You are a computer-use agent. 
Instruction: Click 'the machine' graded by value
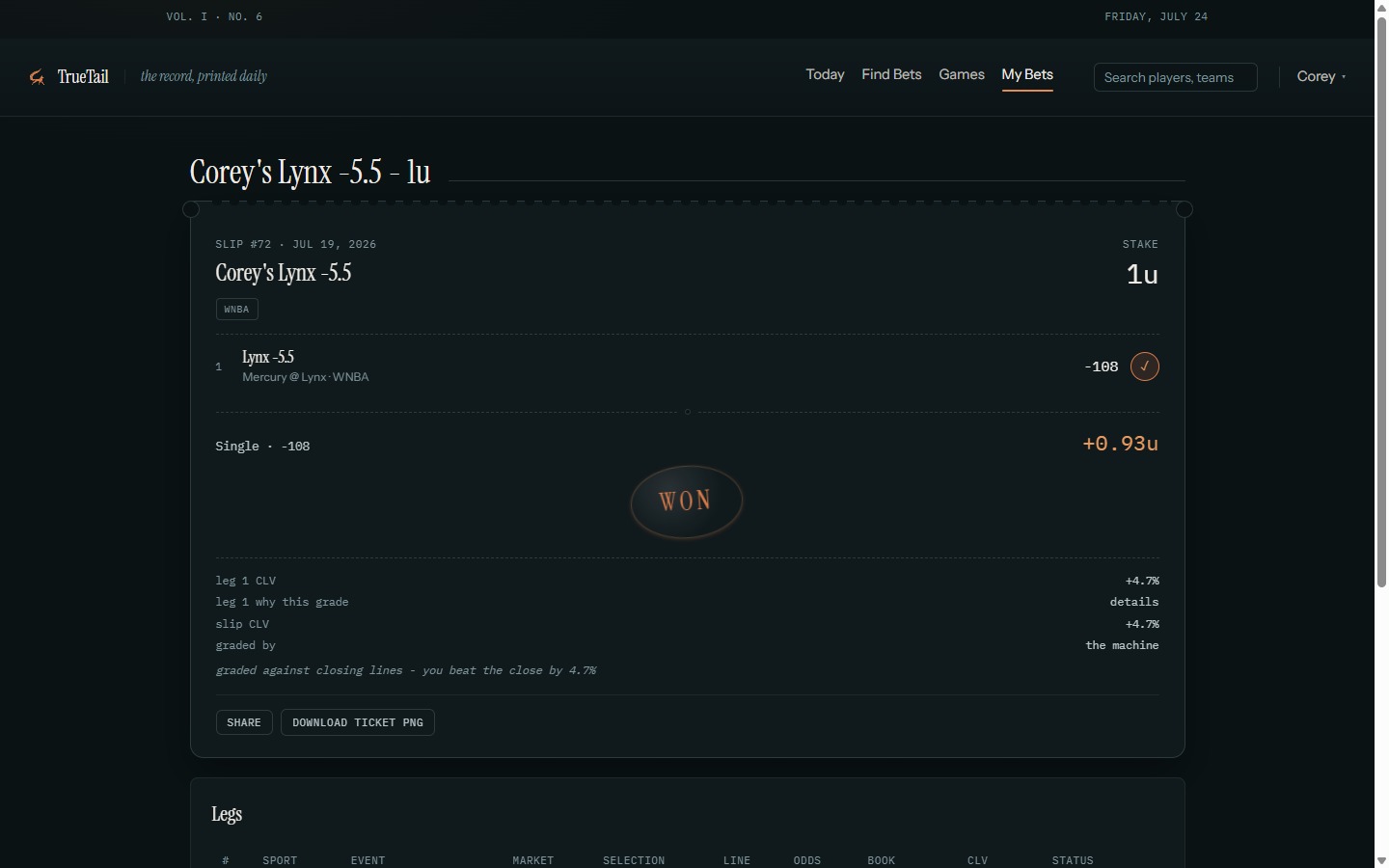tap(1122, 645)
